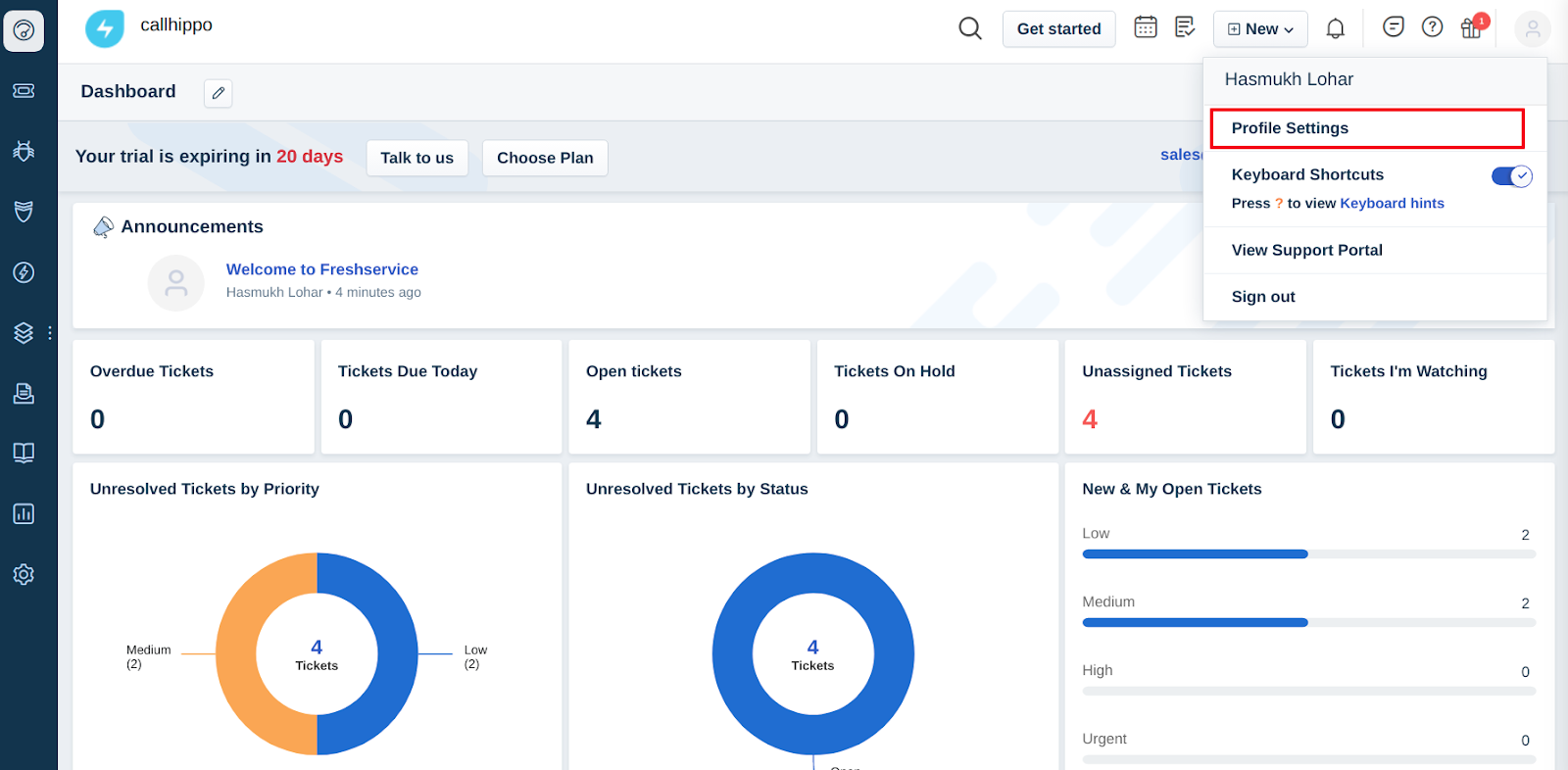Open the Tickets Due Today card
The width and height of the screenshot is (1568, 770).
pyautogui.click(x=441, y=397)
